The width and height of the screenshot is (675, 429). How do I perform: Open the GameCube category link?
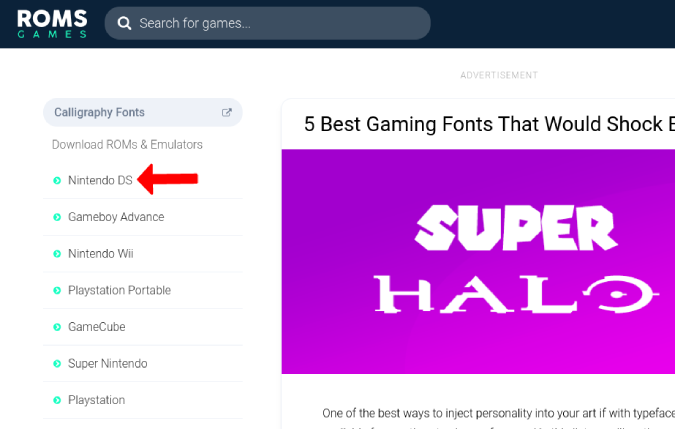coord(96,327)
